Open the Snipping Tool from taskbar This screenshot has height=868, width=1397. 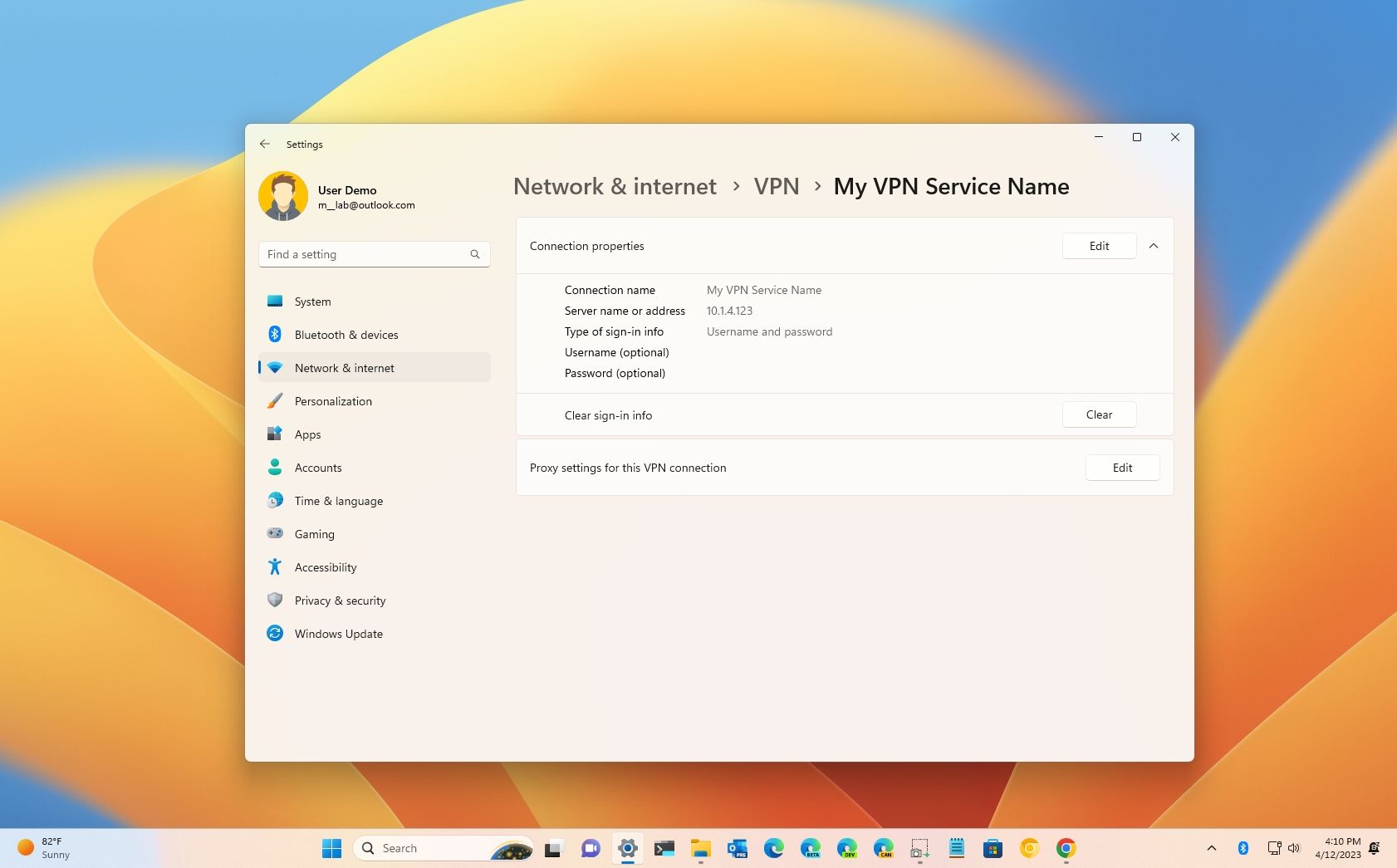click(x=920, y=848)
